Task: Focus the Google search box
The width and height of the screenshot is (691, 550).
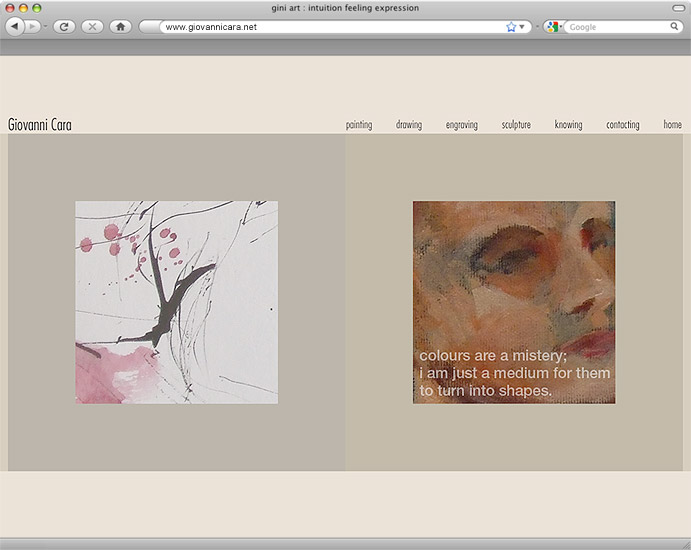Action: (x=617, y=27)
